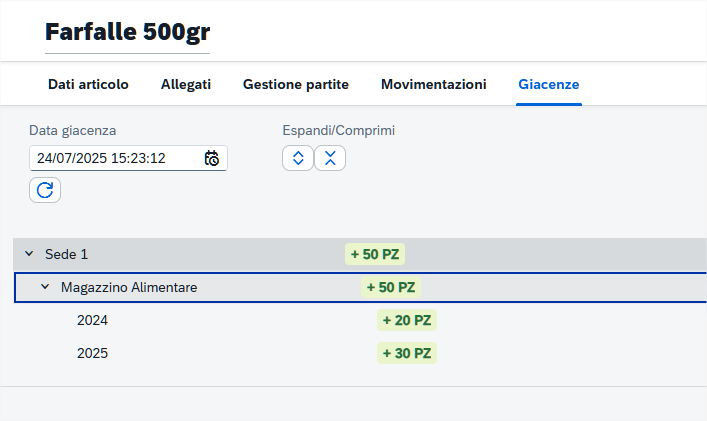Click the refresh stock button
The height and width of the screenshot is (421, 707).
pyautogui.click(x=45, y=190)
